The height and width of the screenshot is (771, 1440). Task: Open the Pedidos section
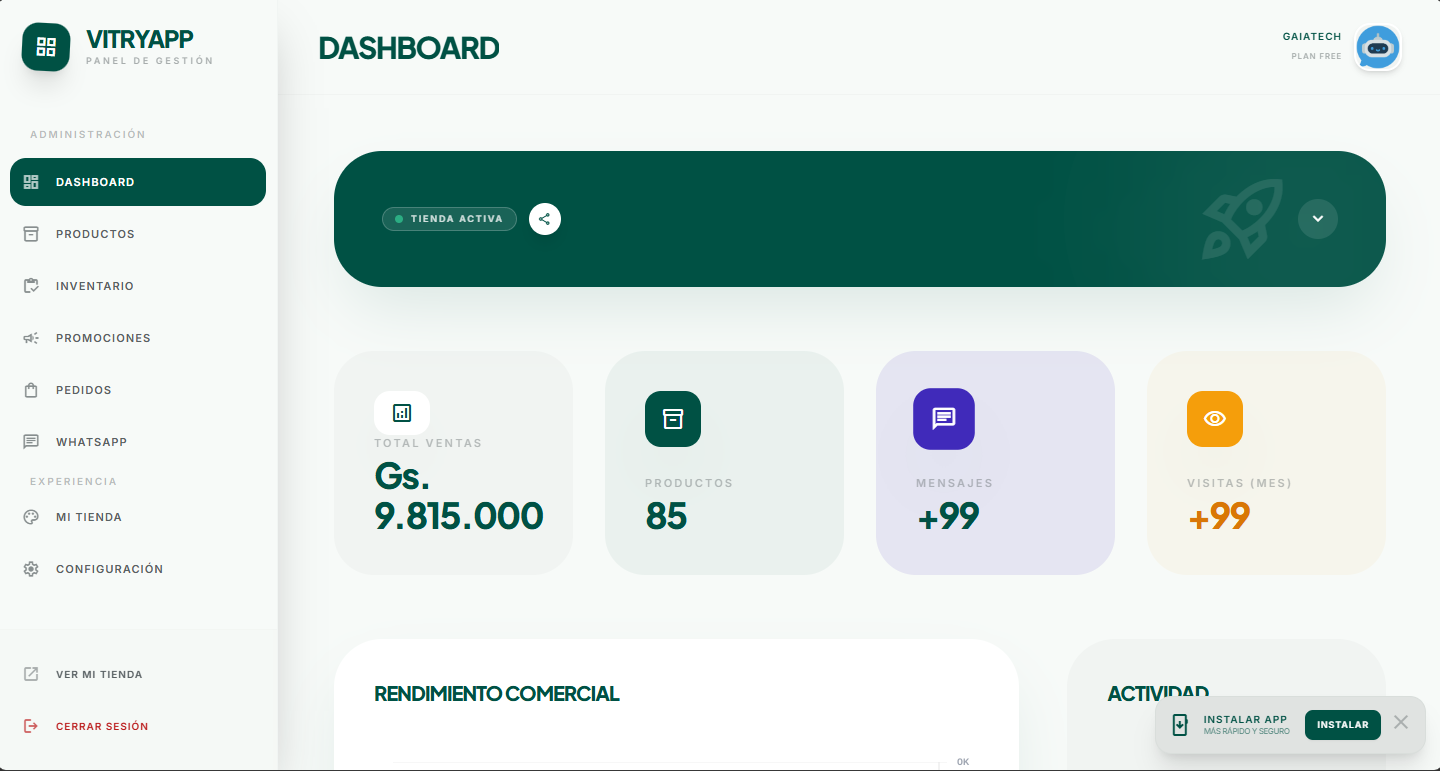pyautogui.click(x=138, y=390)
